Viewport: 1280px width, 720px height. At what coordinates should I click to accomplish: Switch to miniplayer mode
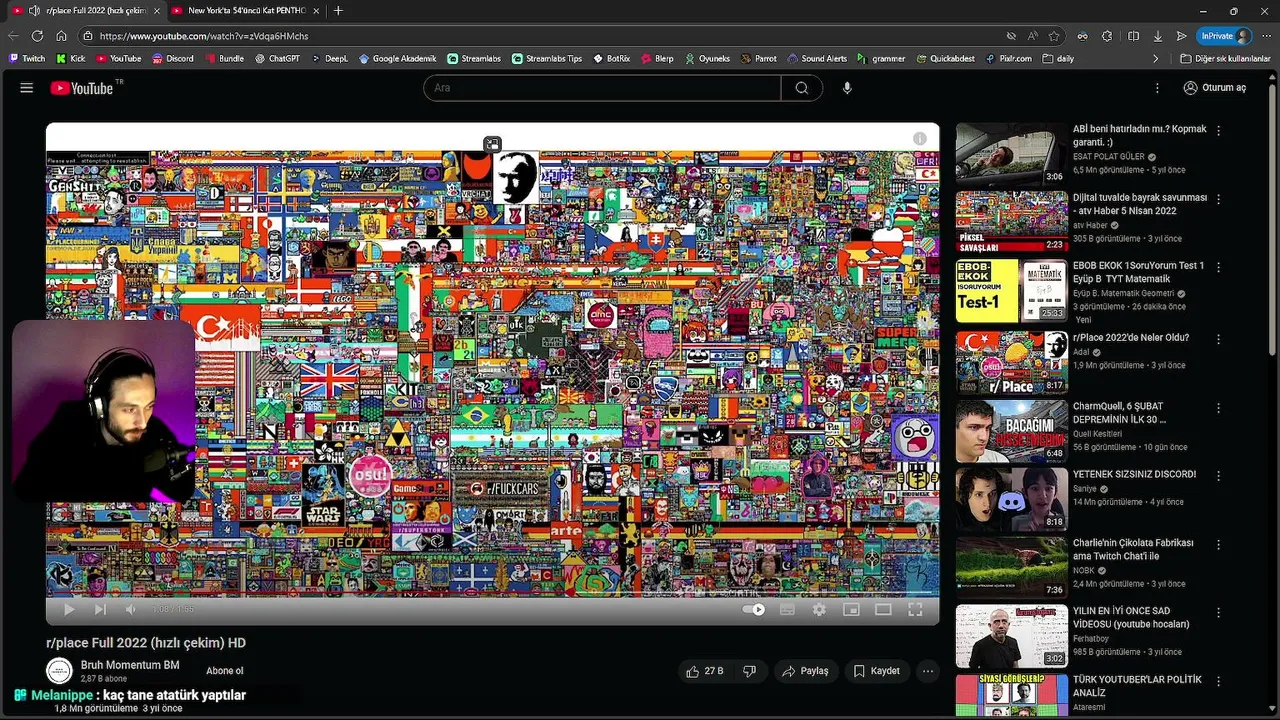pyautogui.click(x=851, y=609)
